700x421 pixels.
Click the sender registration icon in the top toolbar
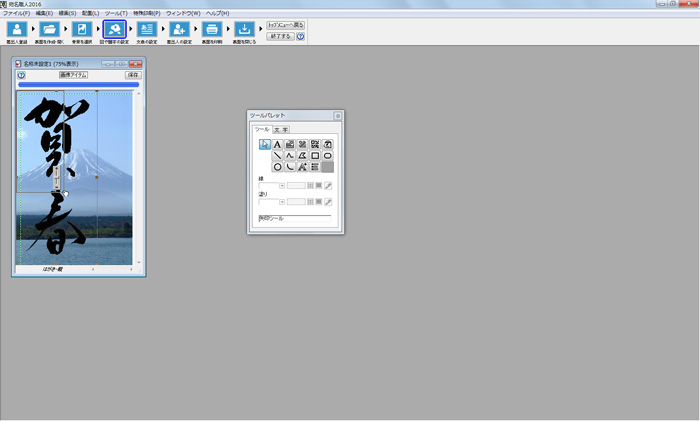[x=17, y=30]
